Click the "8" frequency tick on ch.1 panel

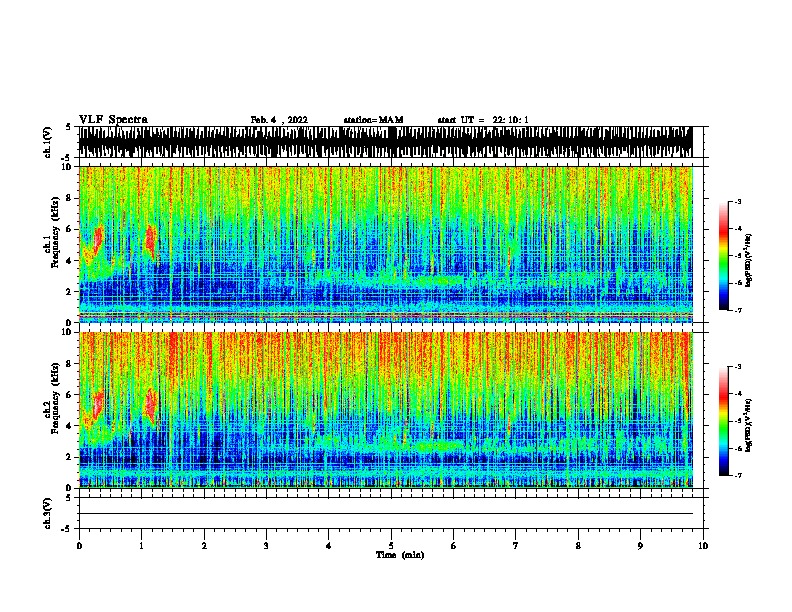pos(70,198)
